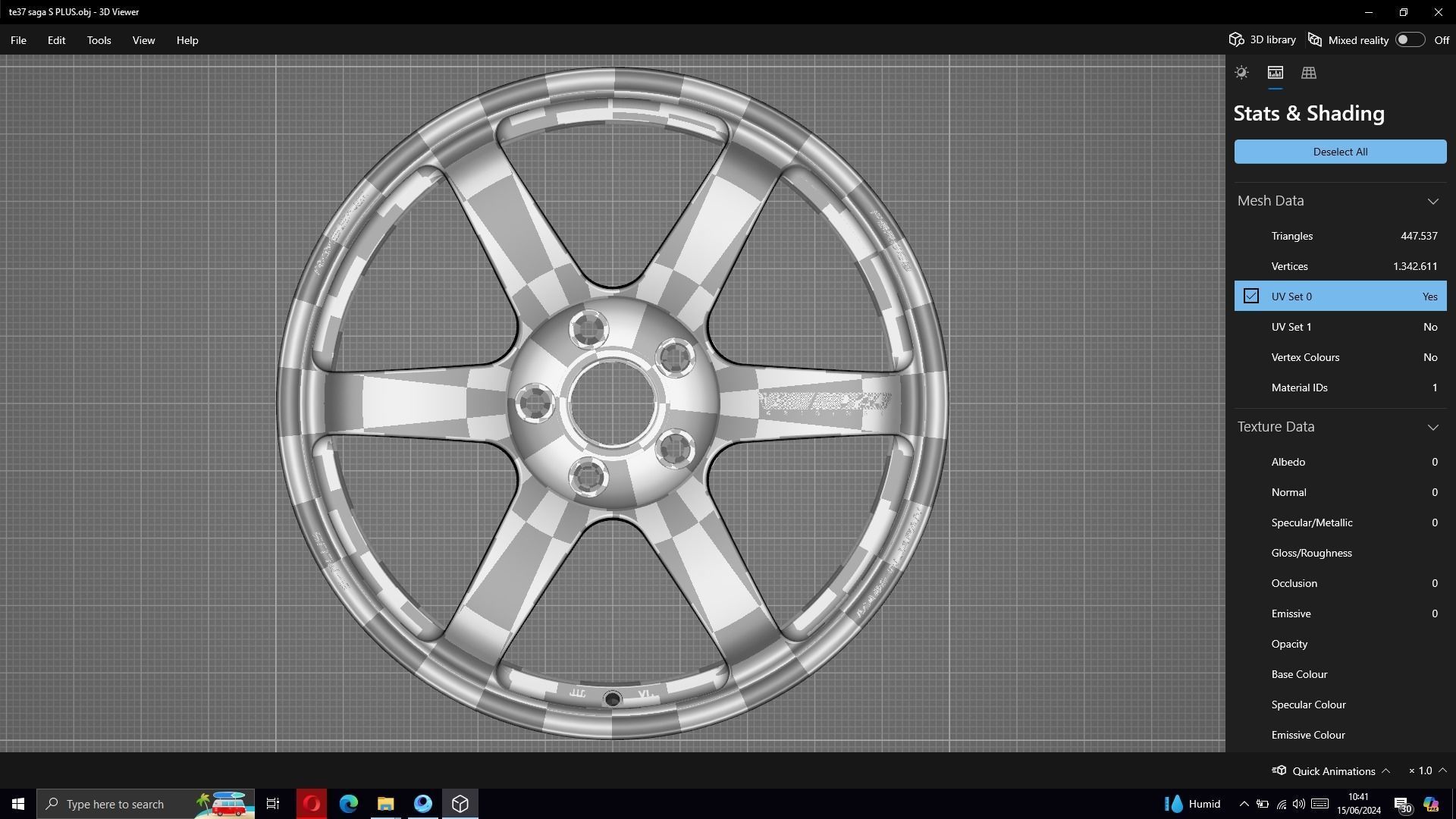Open the Edit menu
The width and height of the screenshot is (1456, 819).
(56, 40)
